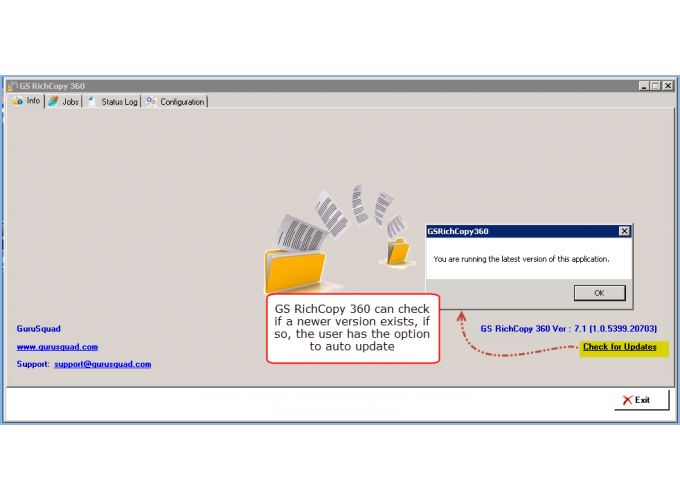Click the large yellow folder image

295,272
